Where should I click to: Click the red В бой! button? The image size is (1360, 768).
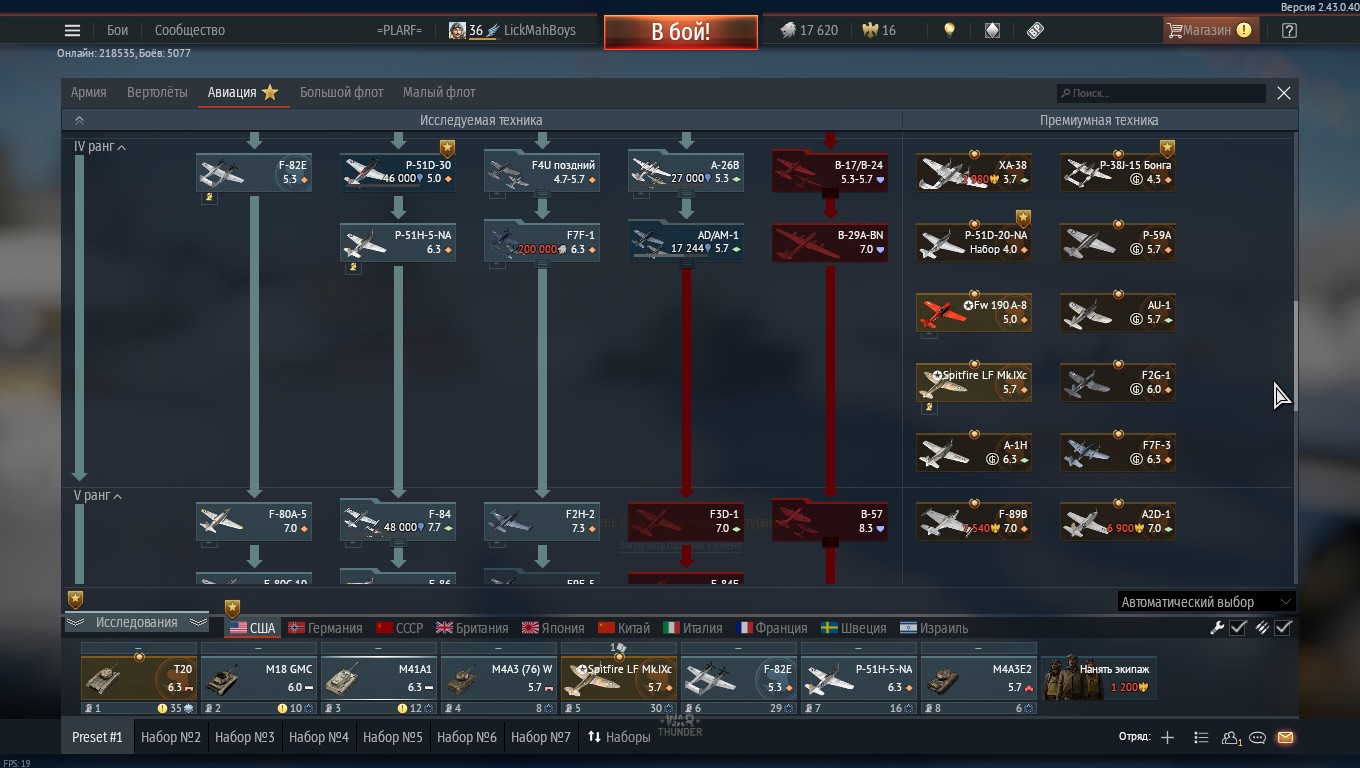click(681, 31)
